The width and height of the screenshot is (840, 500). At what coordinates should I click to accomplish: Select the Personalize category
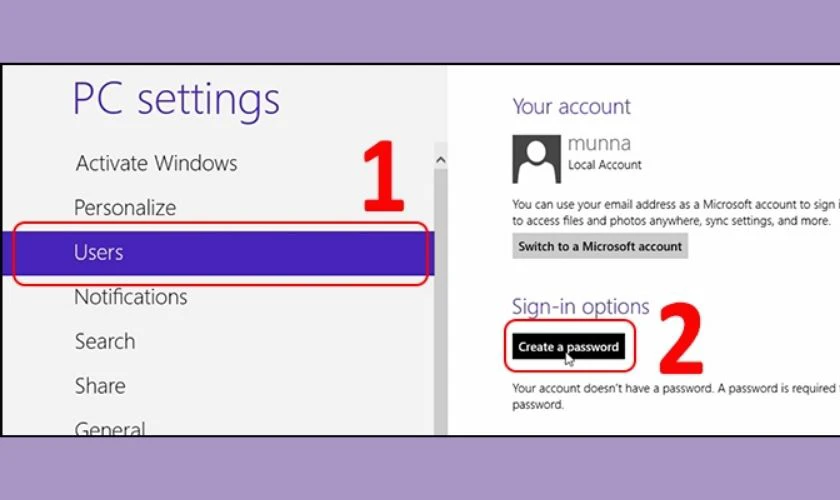pyautogui.click(x=125, y=207)
